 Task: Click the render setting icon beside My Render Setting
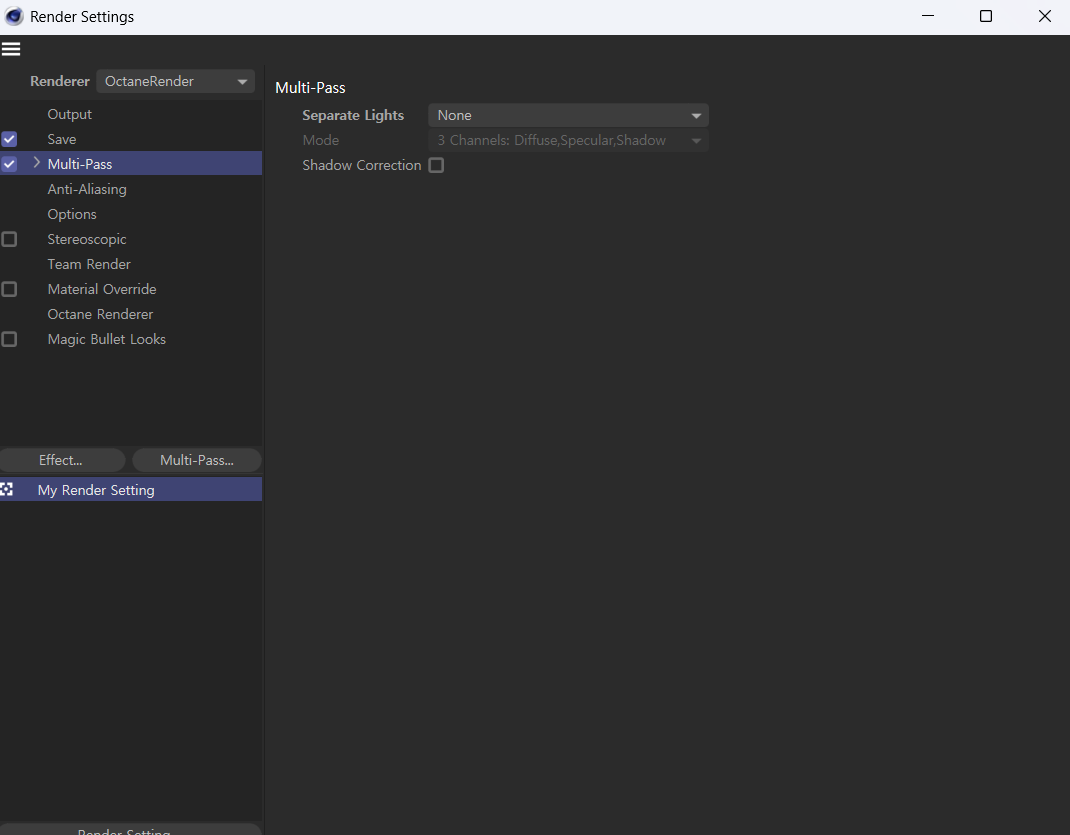7,489
